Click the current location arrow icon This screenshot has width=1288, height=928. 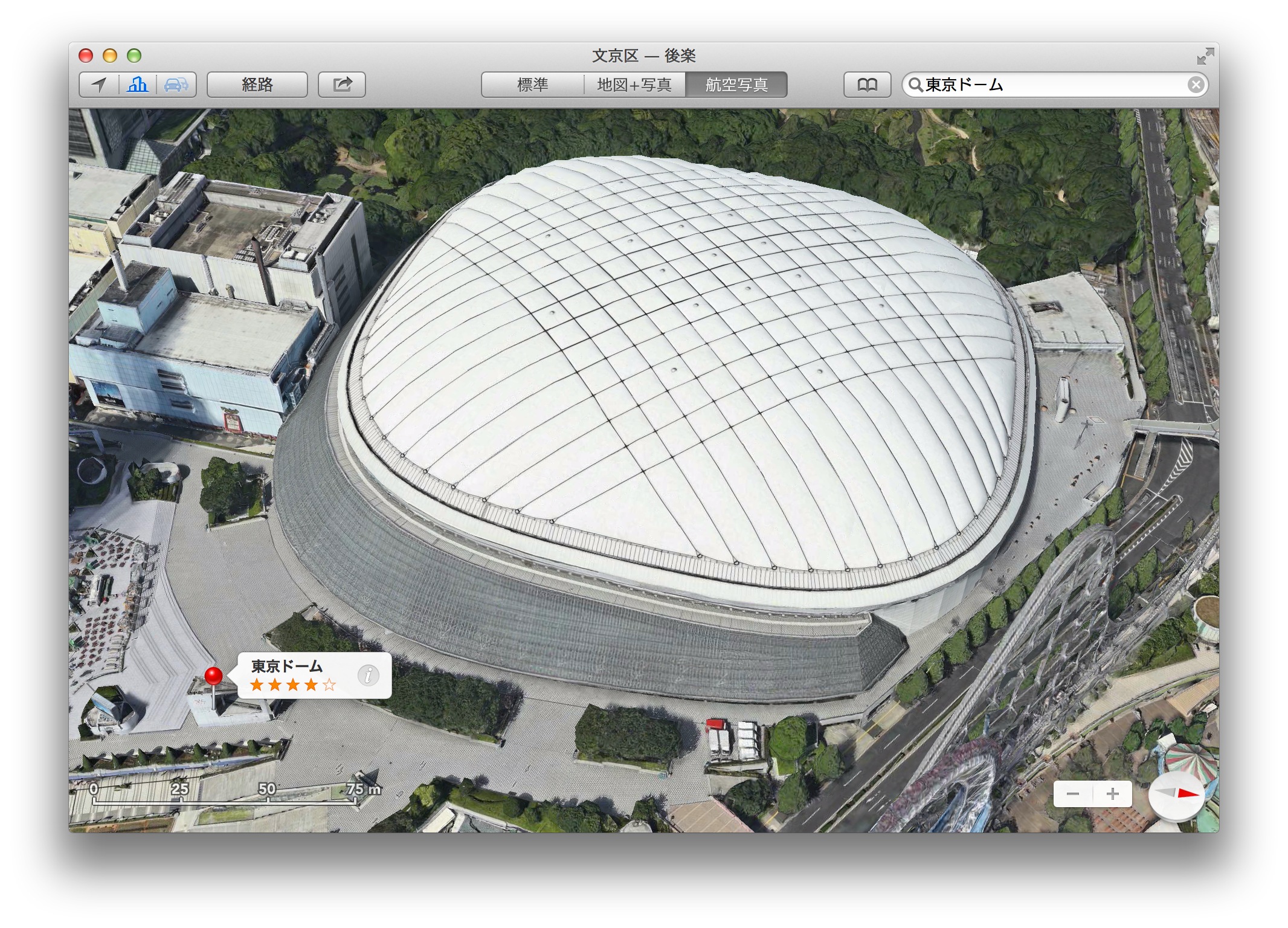99,85
